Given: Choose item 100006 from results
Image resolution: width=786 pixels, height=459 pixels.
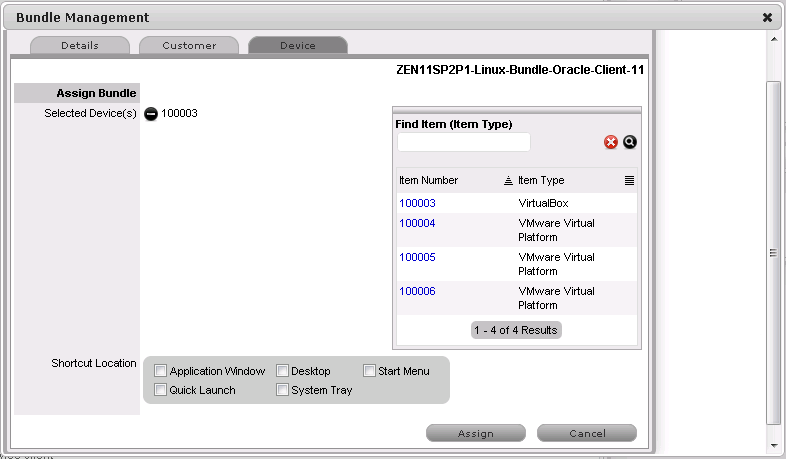Looking at the screenshot, I should coord(417,291).
